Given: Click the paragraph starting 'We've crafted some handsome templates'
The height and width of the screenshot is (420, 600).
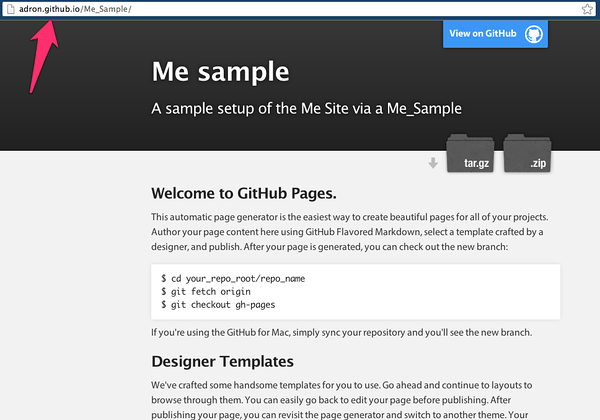Looking at the screenshot, I should (342, 400).
